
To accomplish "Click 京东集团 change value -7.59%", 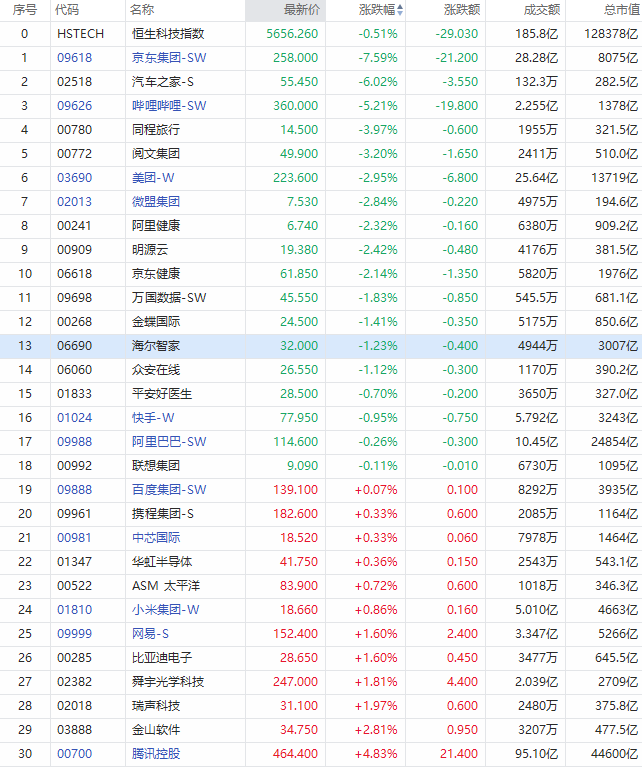I will [378, 58].
